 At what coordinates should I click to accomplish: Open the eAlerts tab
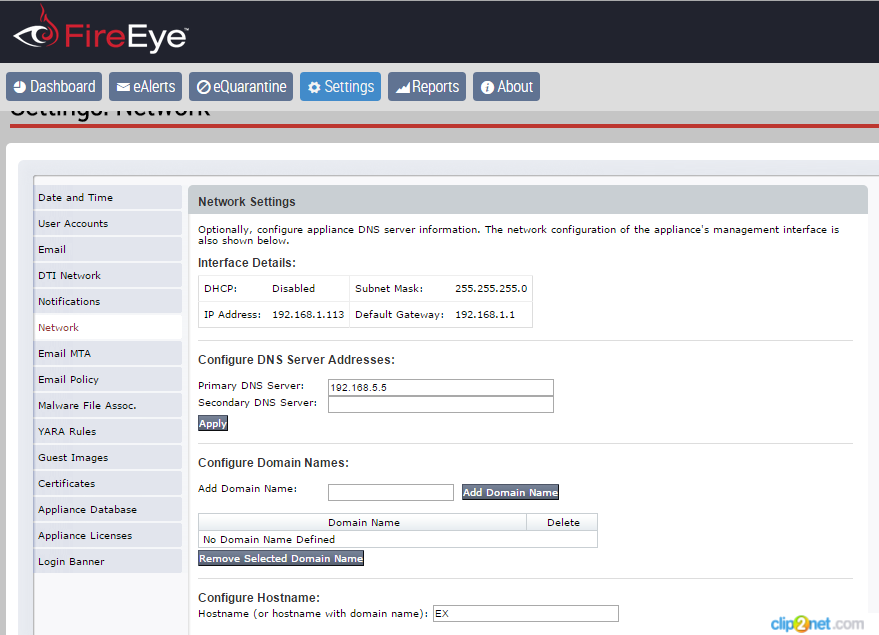[x=145, y=86]
